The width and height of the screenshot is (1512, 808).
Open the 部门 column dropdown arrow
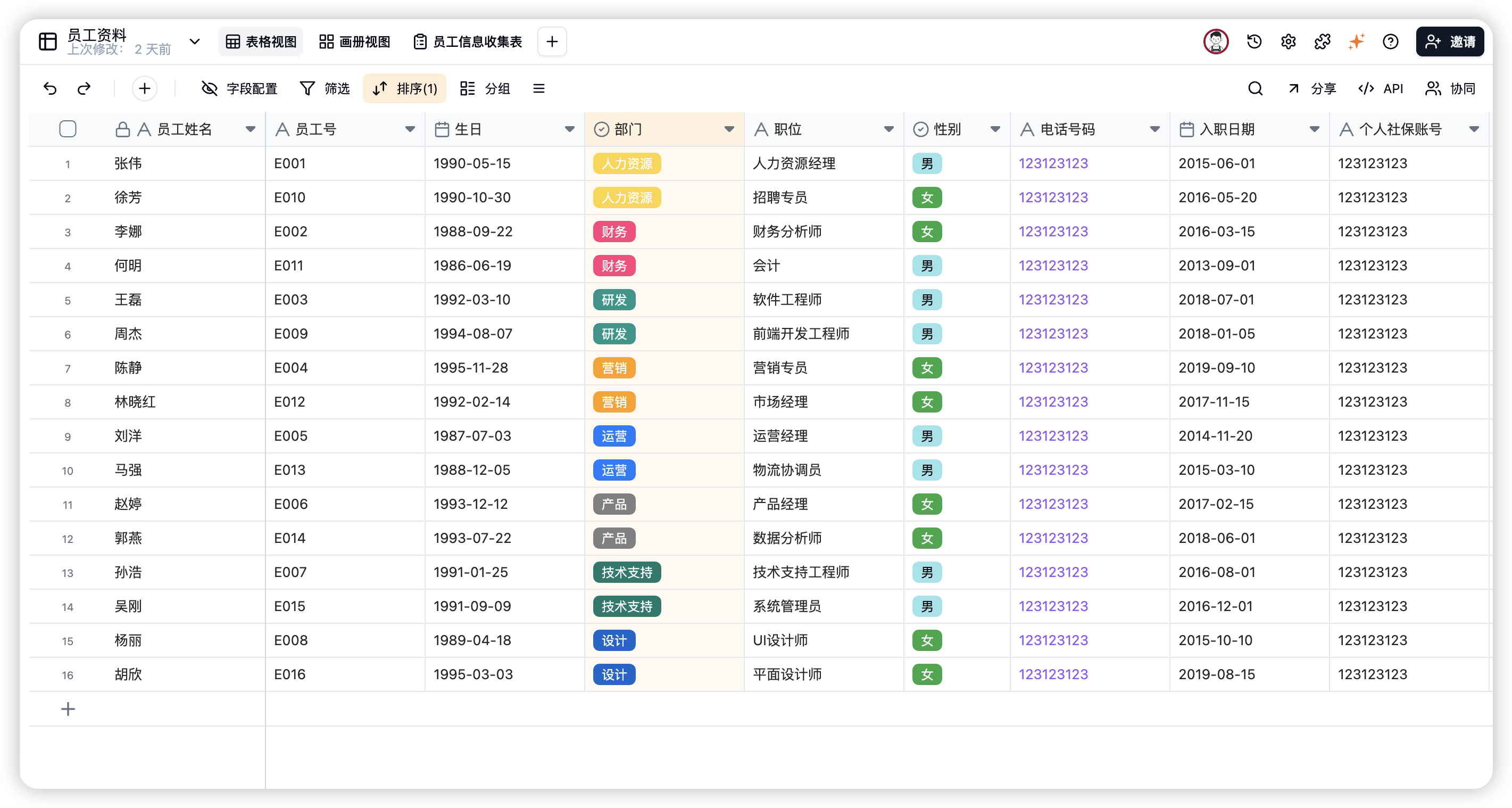coord(729,129)
